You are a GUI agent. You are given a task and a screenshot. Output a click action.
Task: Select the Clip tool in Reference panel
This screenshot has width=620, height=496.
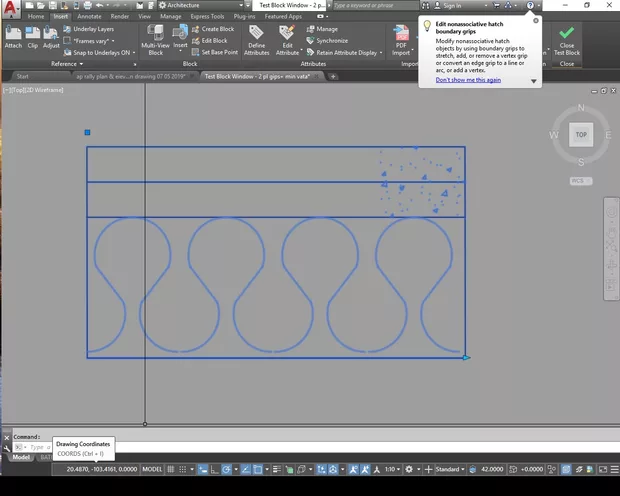click(33, 35)
